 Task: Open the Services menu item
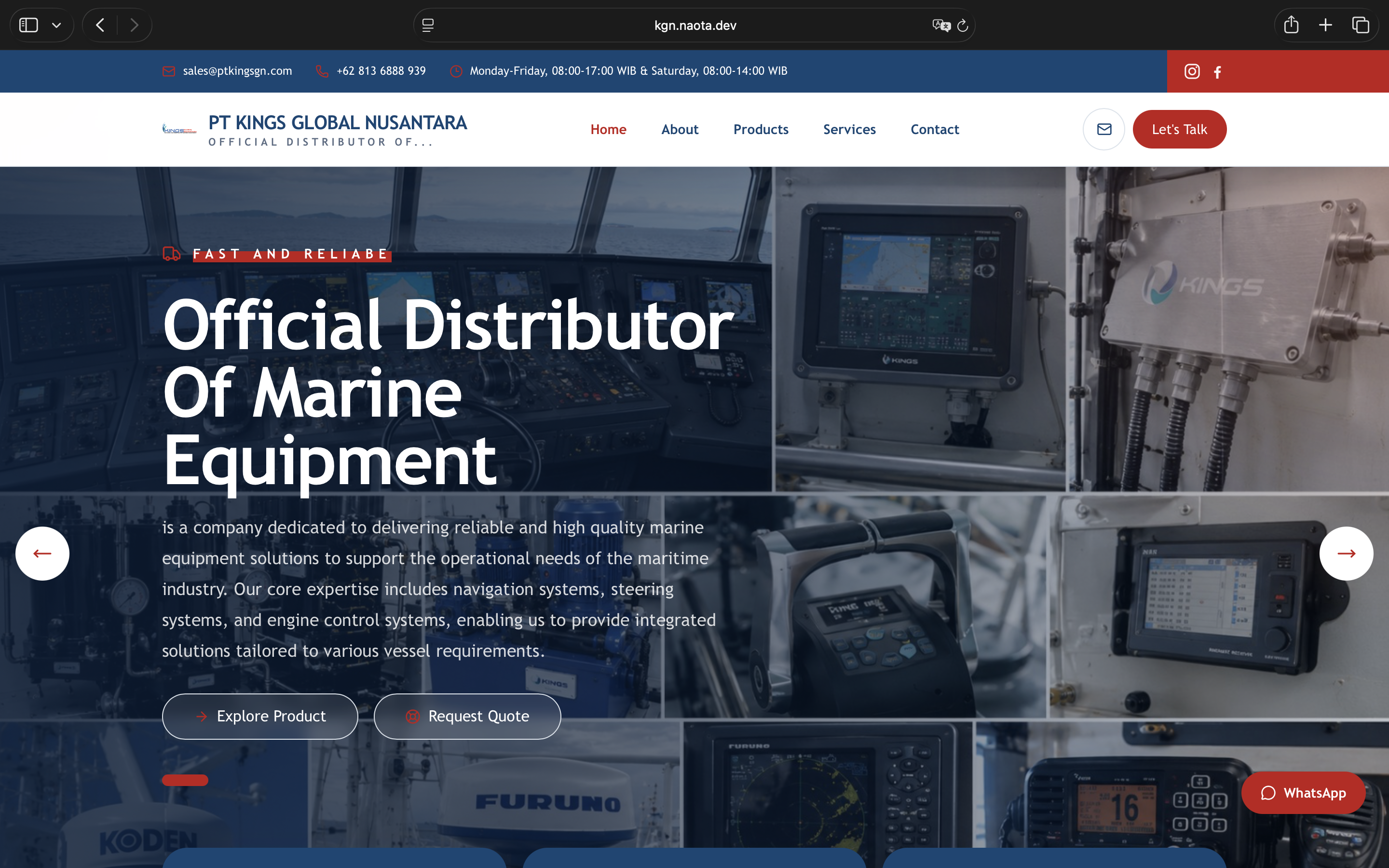pyautogui.click(x=849, y=129)
